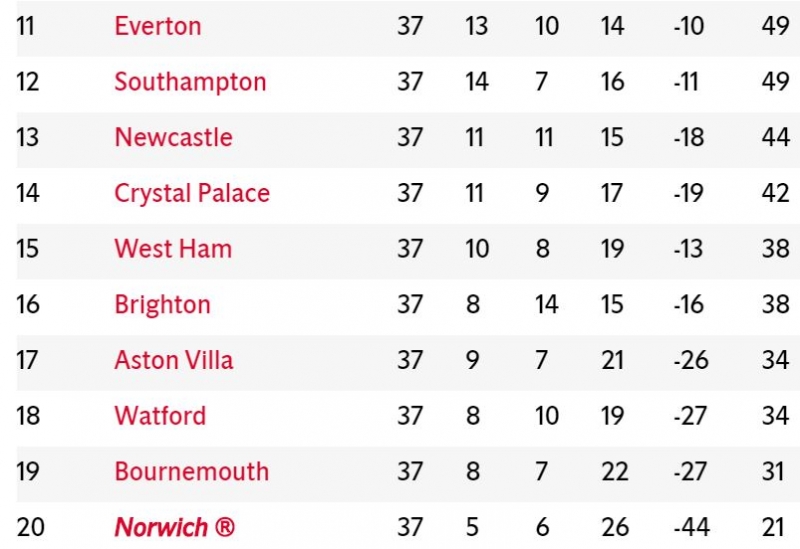Open the Bournemouth team page
The height and width of the screenshot is (549, 800).
191,471
